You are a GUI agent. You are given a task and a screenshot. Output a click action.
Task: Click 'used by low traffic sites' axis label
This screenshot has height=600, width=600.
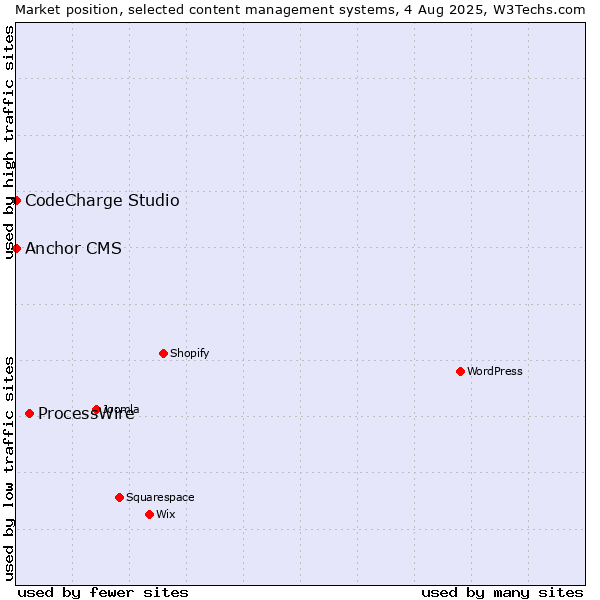[x=9, y=469]
